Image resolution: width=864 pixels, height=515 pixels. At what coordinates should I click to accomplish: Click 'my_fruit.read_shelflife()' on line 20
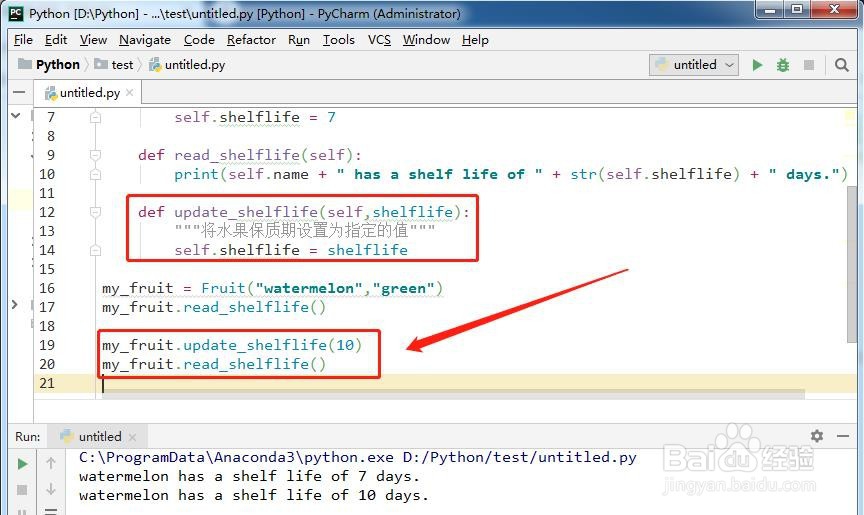214,364
